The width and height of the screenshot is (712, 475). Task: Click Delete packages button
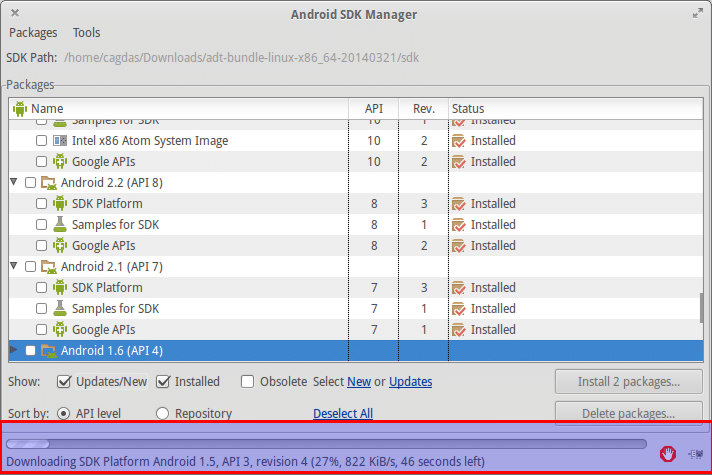[628, 413]
